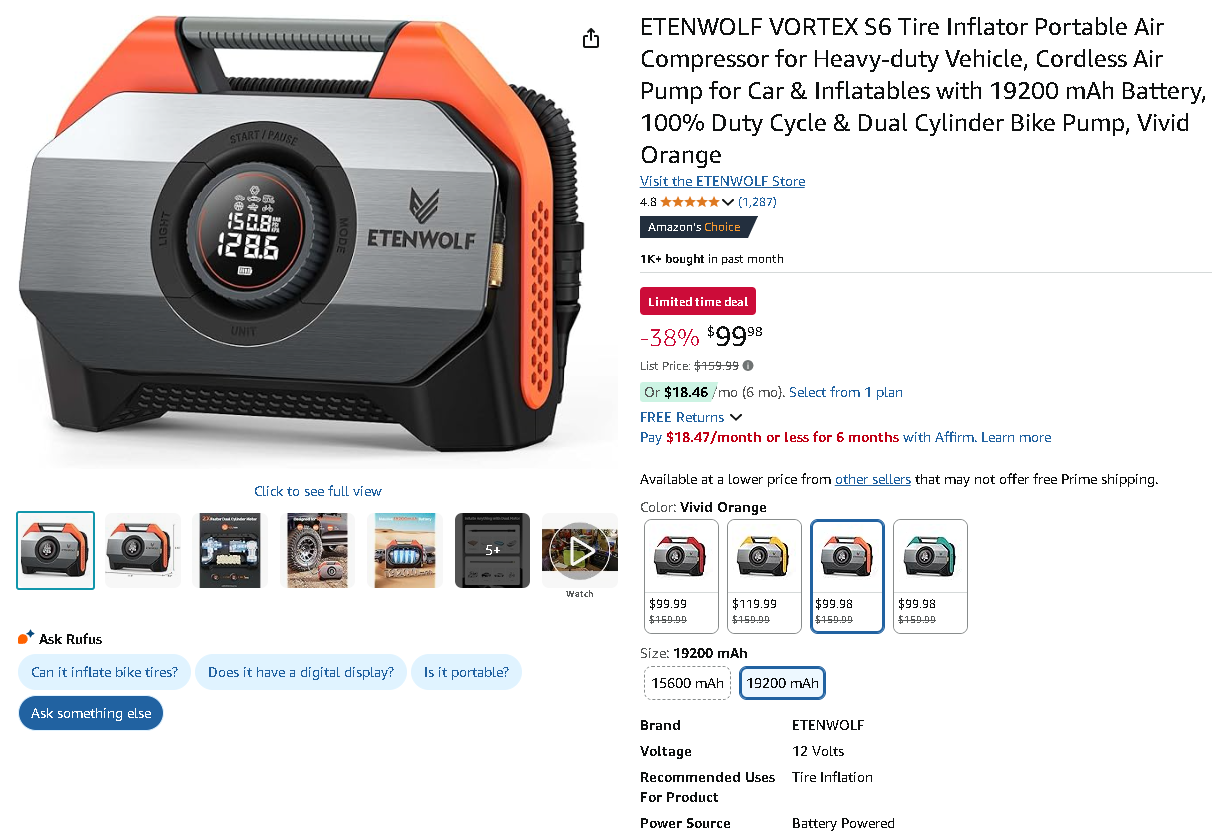Choose the yellow color variant at $119.99

[764, 576]
